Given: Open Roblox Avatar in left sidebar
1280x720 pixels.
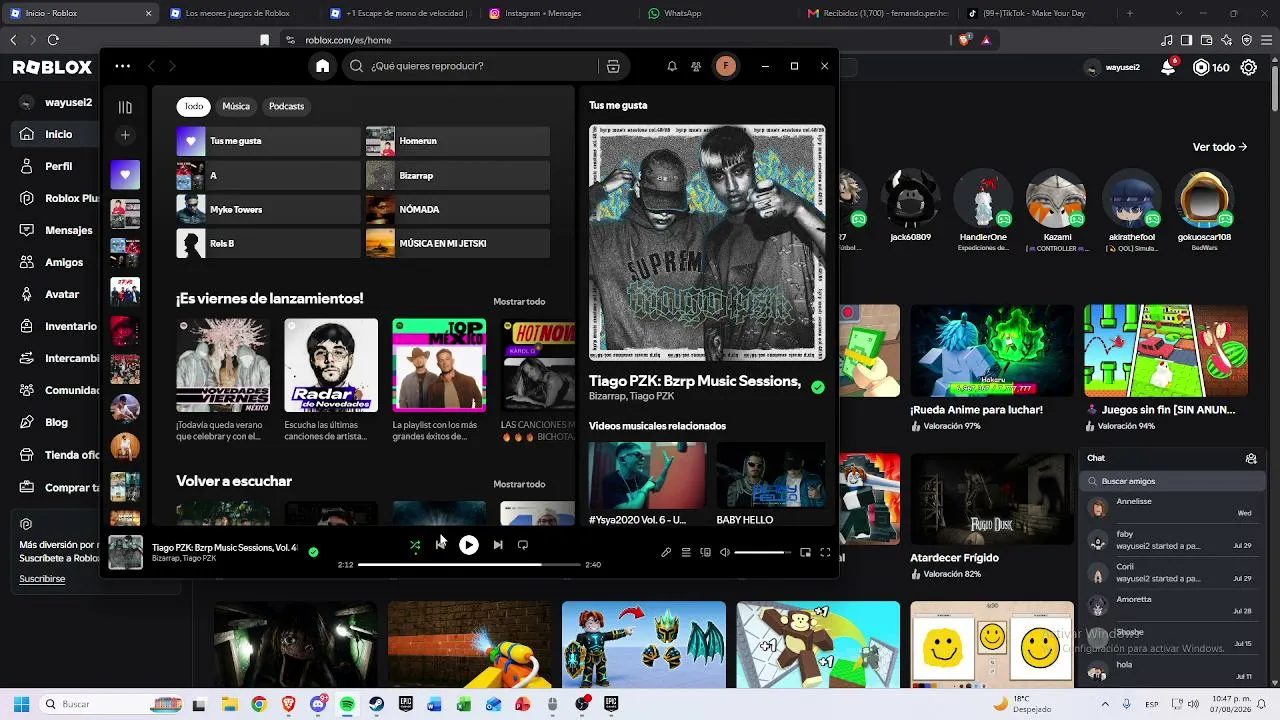Looking at the screenshot, I should tap(62, 294).
